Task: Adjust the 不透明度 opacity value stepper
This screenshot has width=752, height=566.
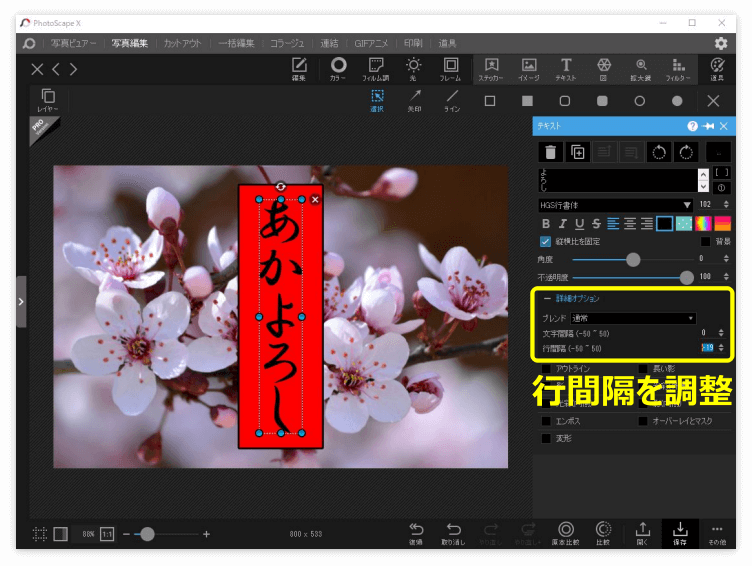Action: (726, 277)
